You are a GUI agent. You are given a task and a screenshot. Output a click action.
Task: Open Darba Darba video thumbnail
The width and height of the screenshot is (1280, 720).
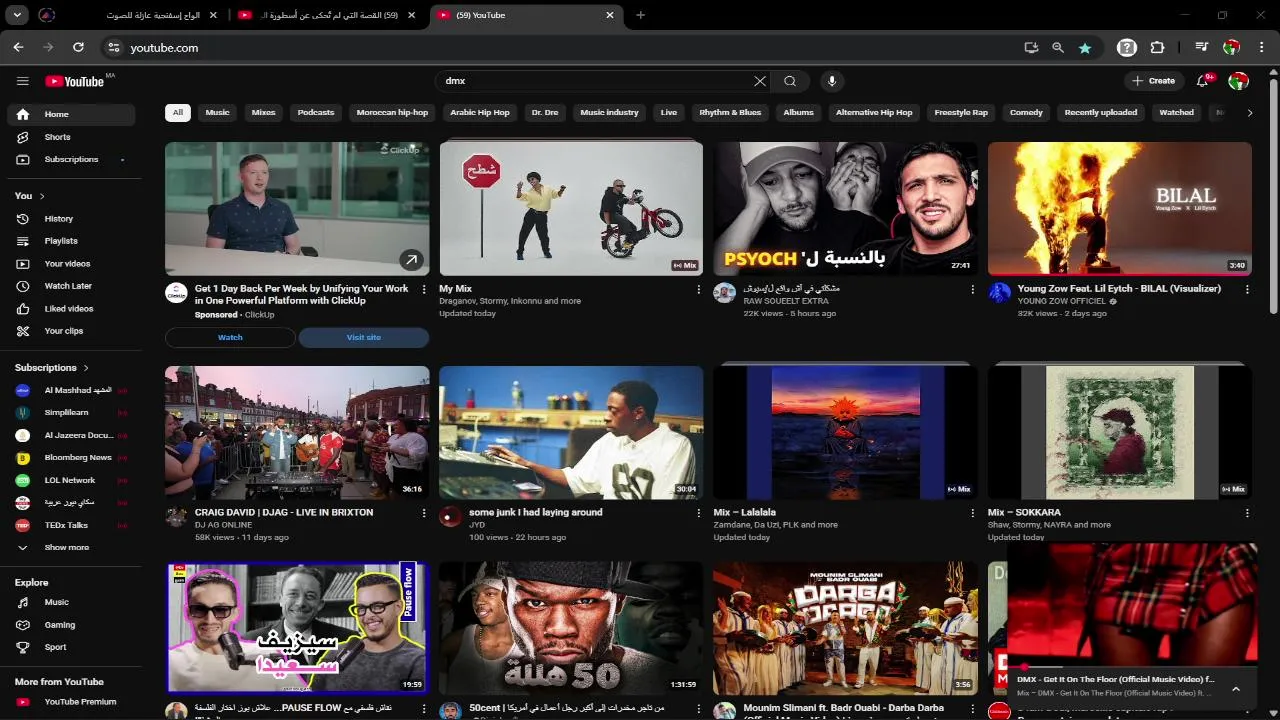click(x=845, y=628)
